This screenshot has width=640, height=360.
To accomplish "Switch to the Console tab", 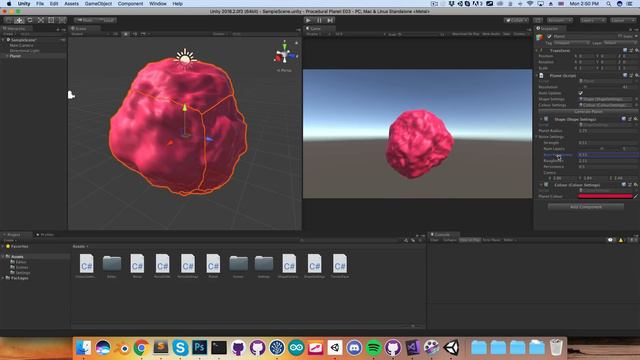I will (x=442, y=235).
